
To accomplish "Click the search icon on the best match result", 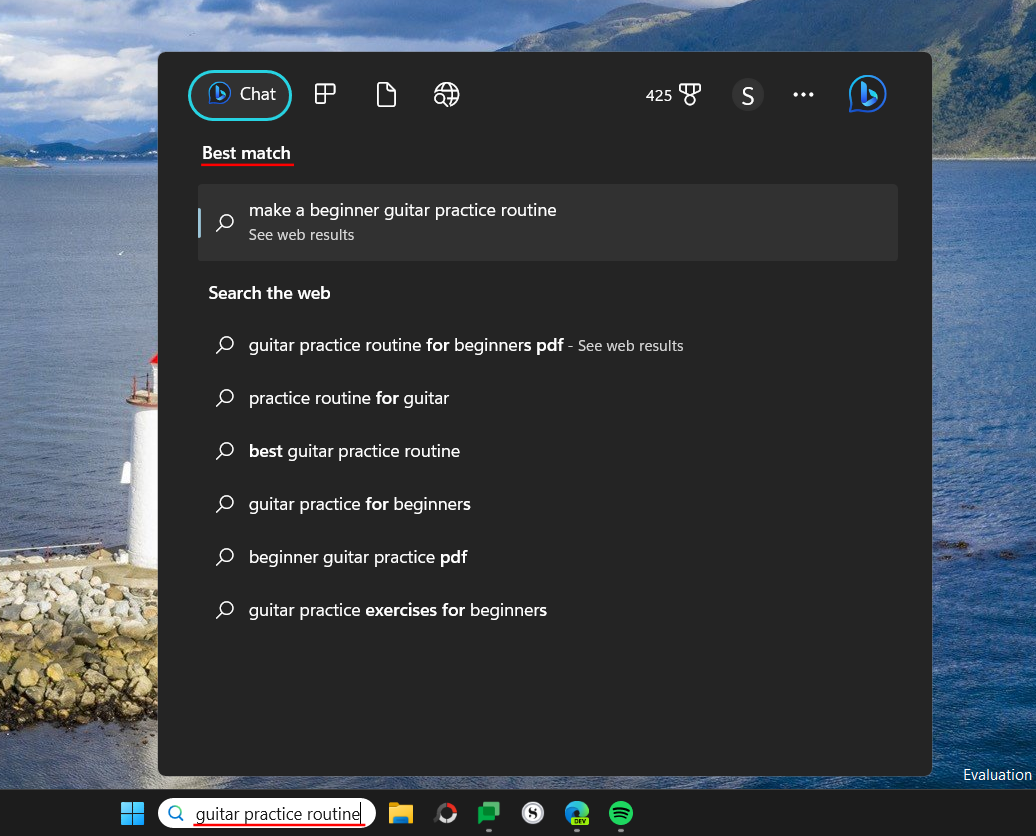I will pos(224,222).
